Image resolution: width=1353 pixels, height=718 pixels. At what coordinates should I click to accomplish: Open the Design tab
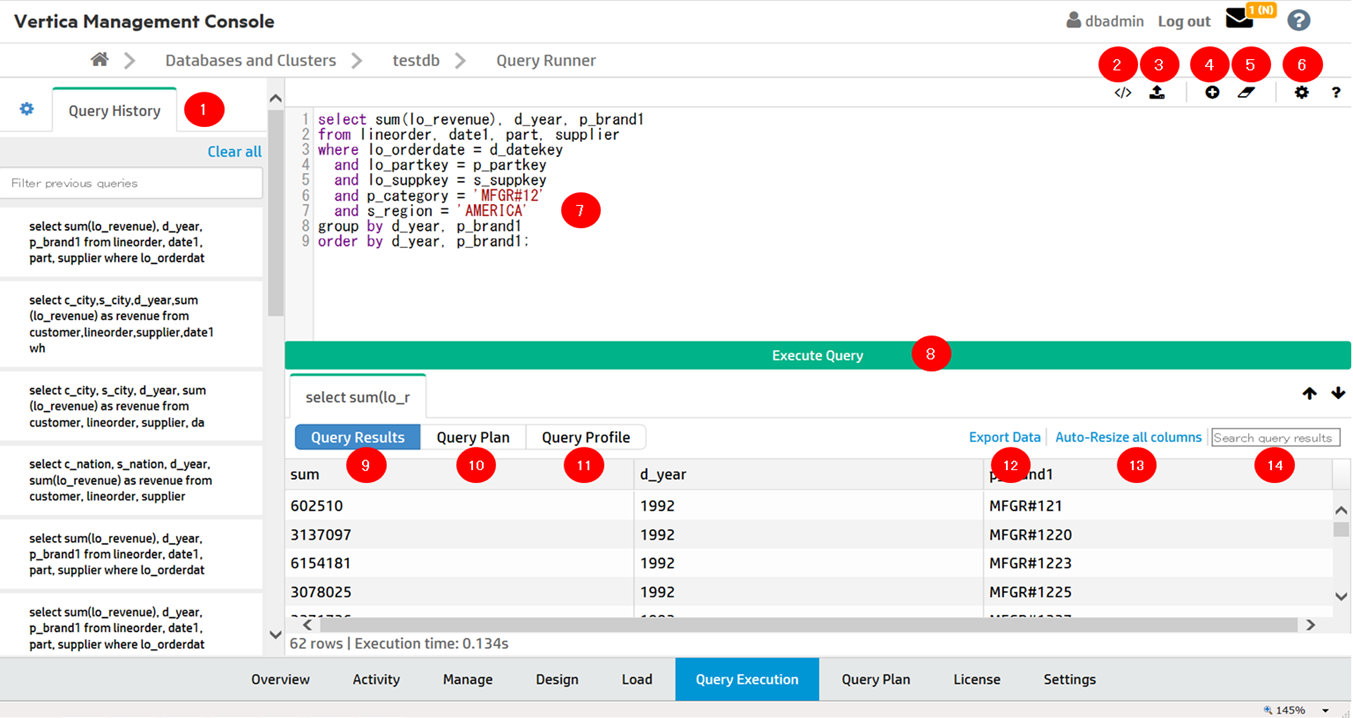coord(557,679)
